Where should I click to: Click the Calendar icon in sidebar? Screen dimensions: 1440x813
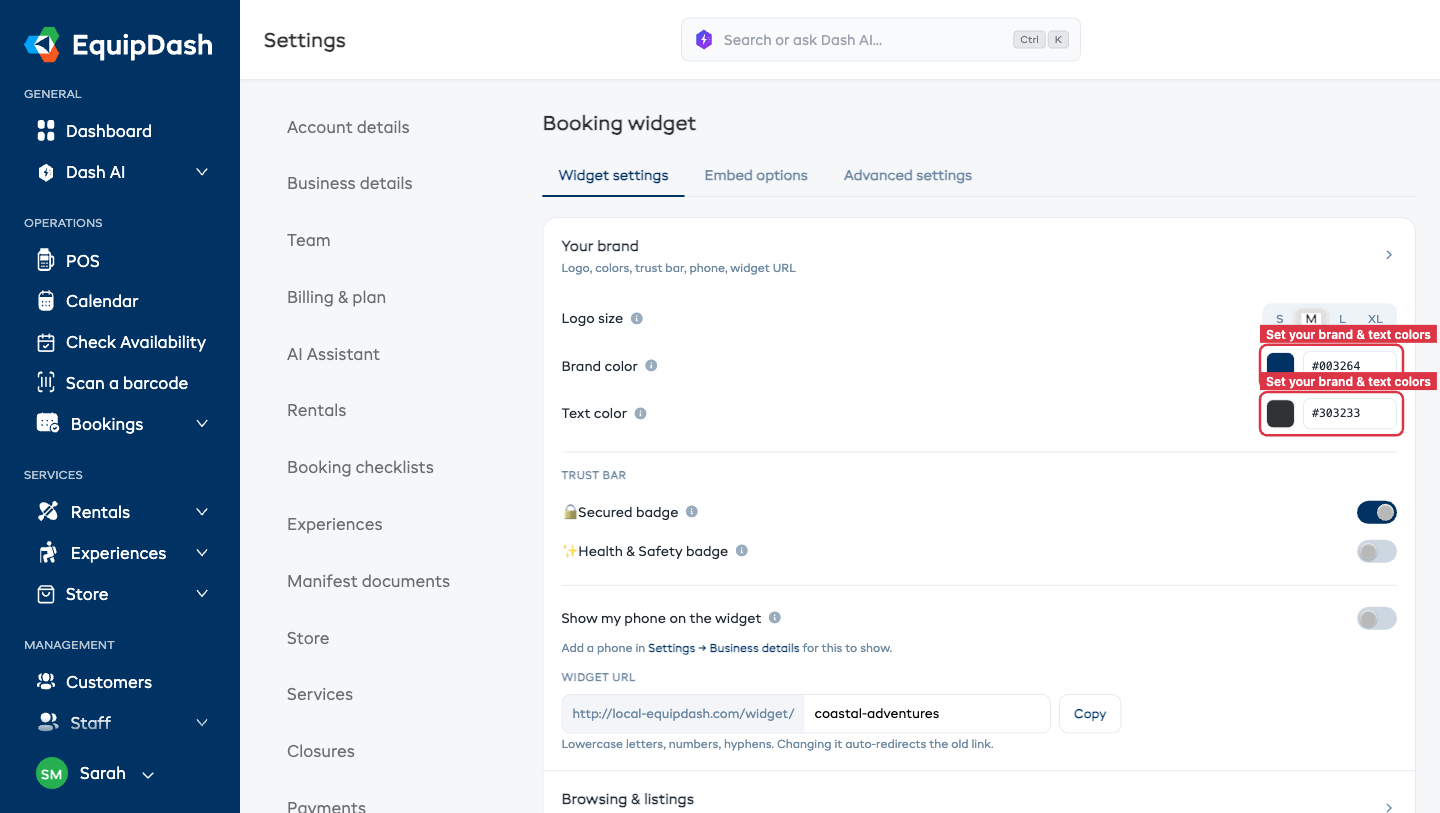point(45,301)
